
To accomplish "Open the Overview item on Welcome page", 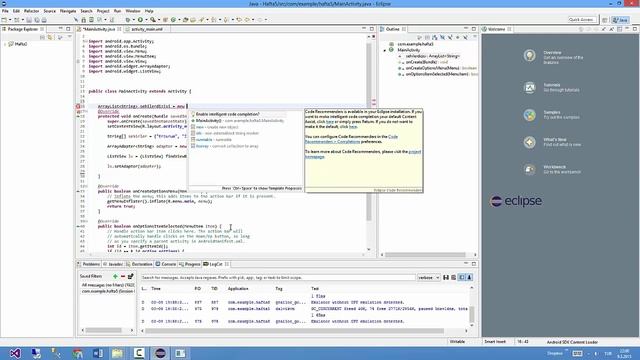I will click(x=553, y=57).
